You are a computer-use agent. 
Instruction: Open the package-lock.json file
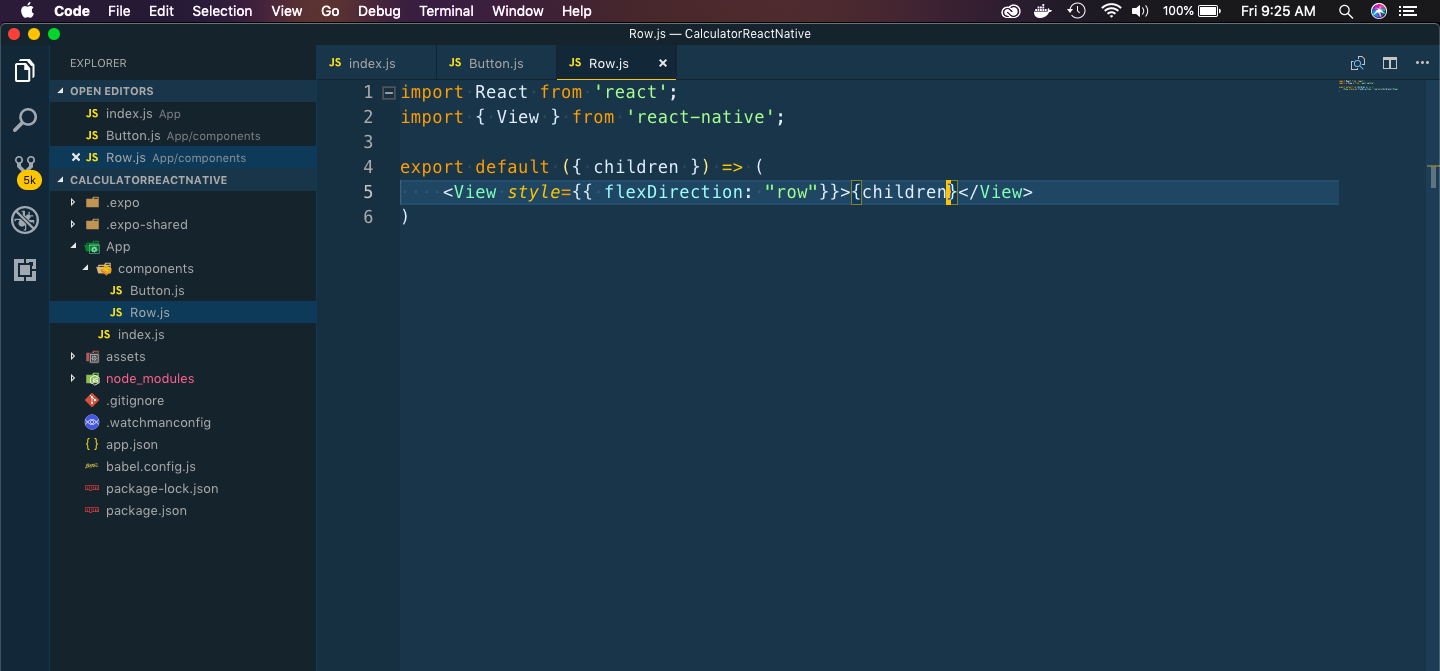pos(183,489)
